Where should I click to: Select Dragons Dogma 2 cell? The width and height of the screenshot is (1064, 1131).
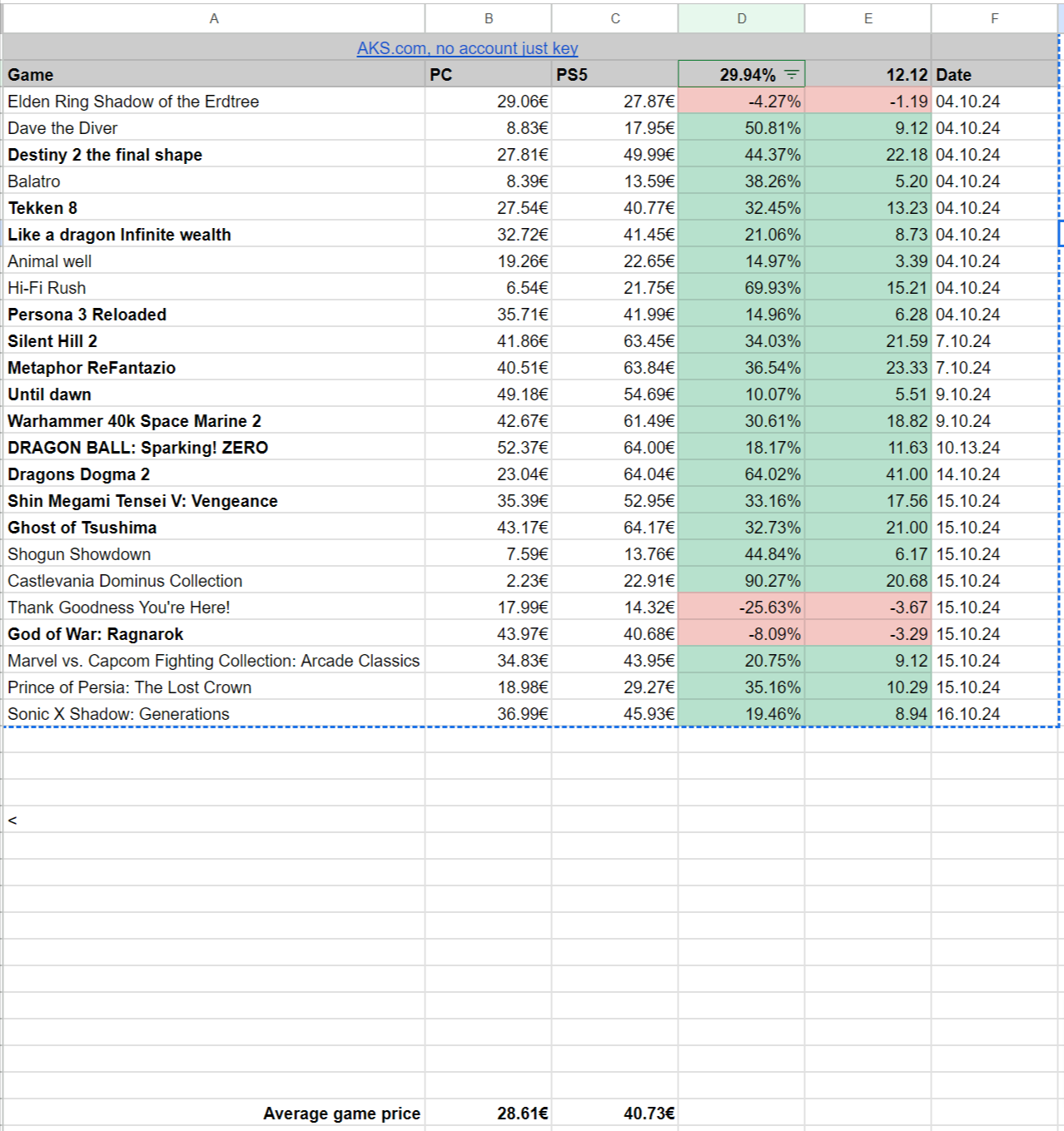click(x=214, y=474)
